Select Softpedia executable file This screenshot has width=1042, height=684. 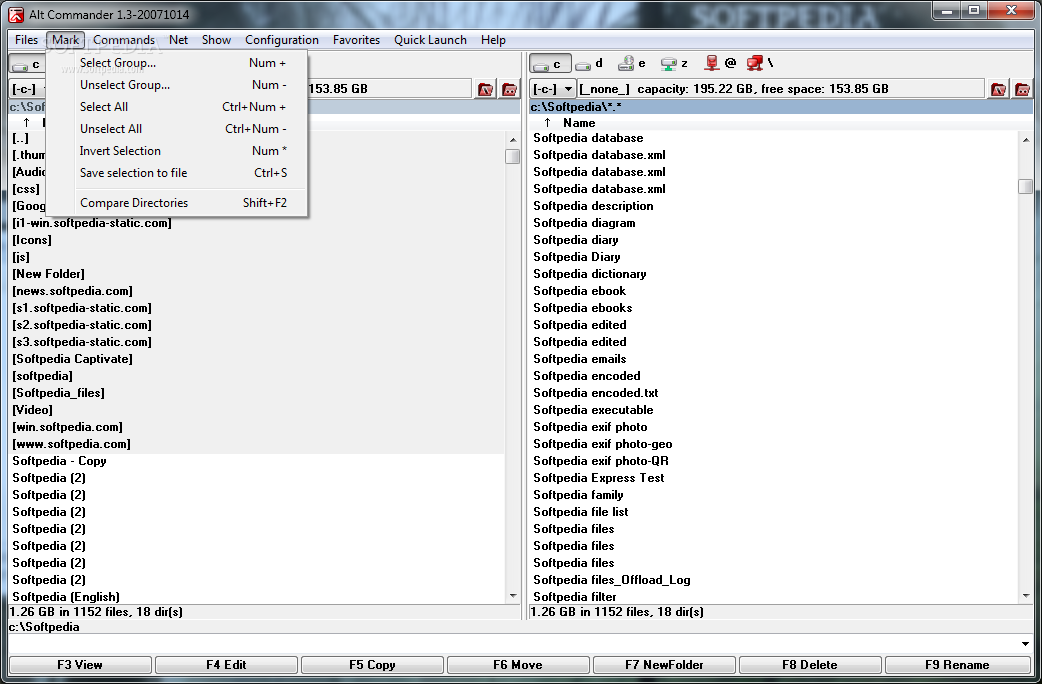(x=593, y=410)
